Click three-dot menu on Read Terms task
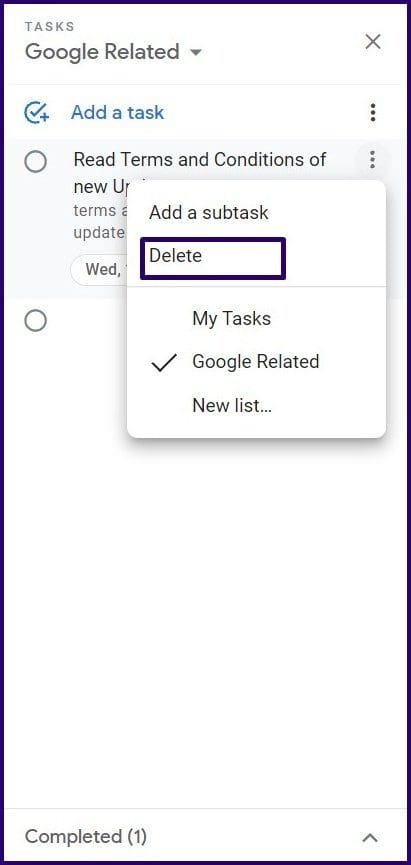The image size is (411, 865). (x=373, y=160)
